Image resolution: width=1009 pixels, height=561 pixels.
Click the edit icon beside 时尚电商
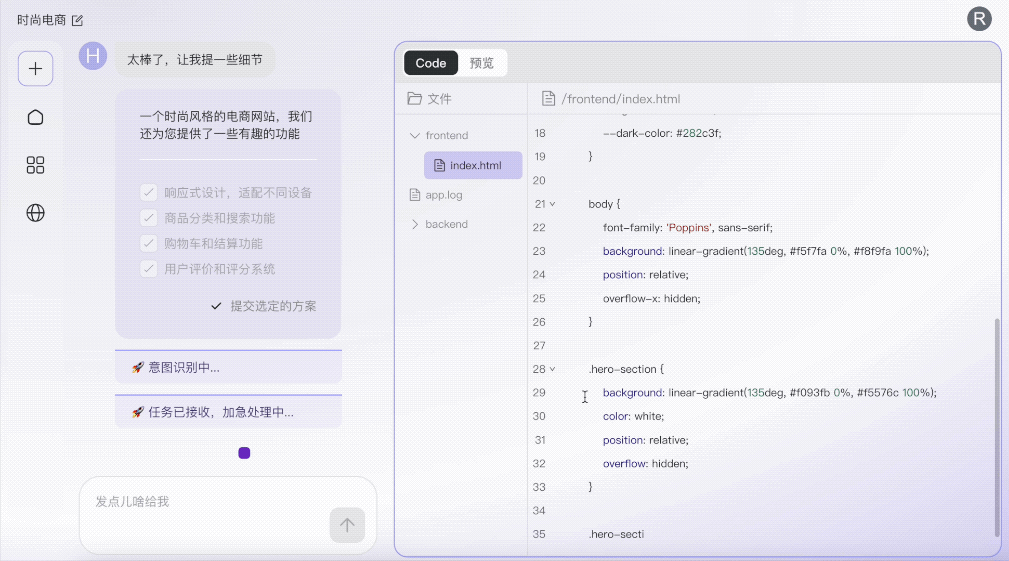[77, 21]
